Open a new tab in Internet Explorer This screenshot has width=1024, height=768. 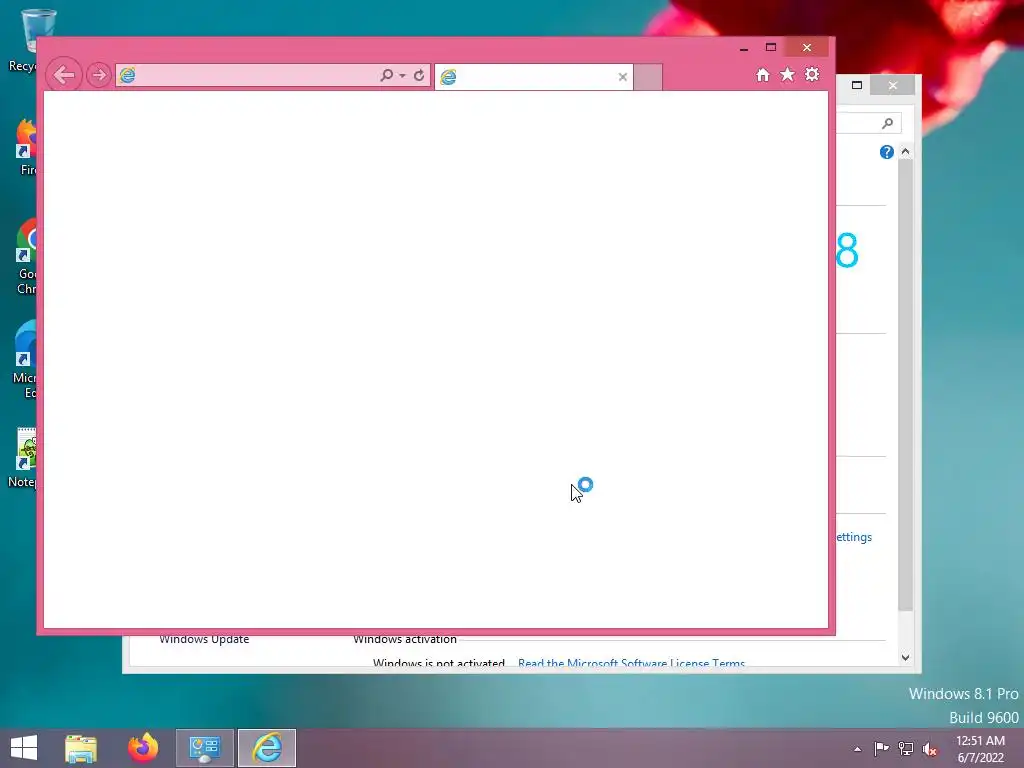(648, 77)
